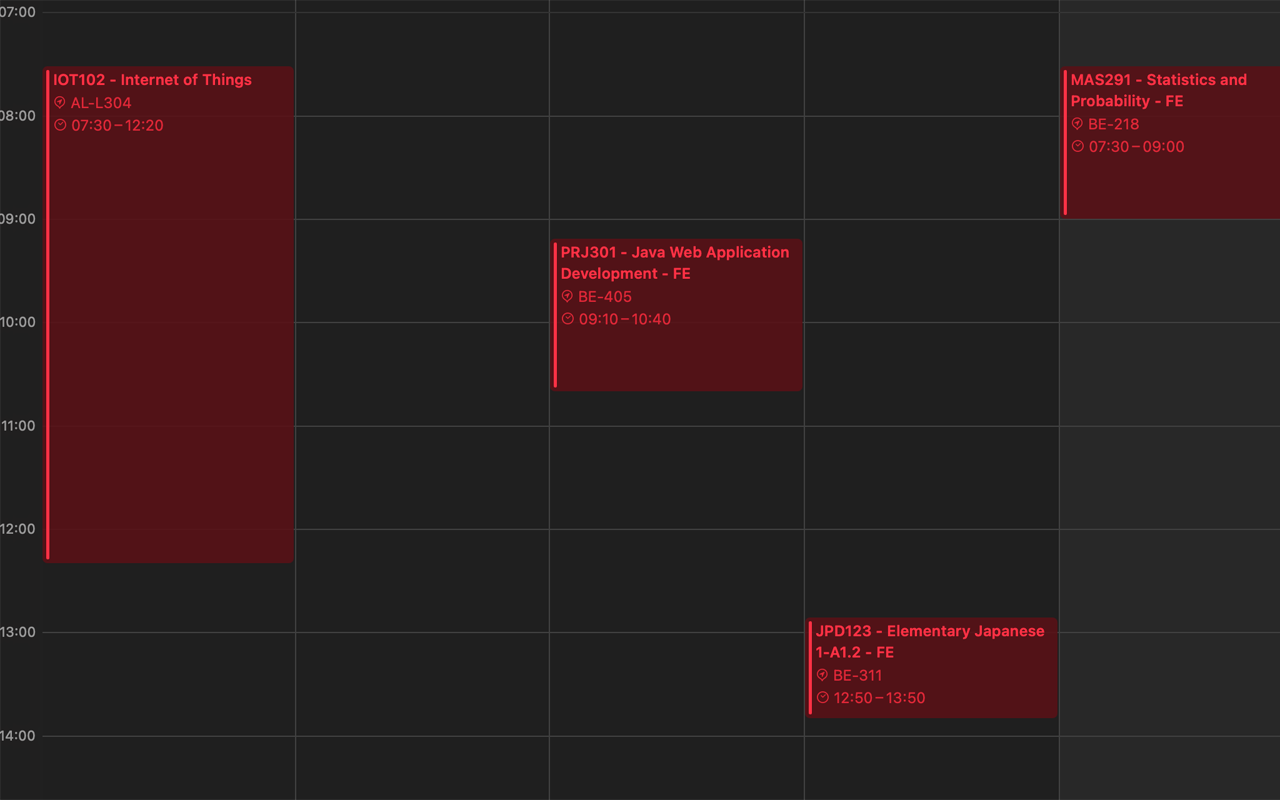Click the clock icon beside 07:30–12:20
This screenshot has height=800, width=1280.
click(60, 125)
